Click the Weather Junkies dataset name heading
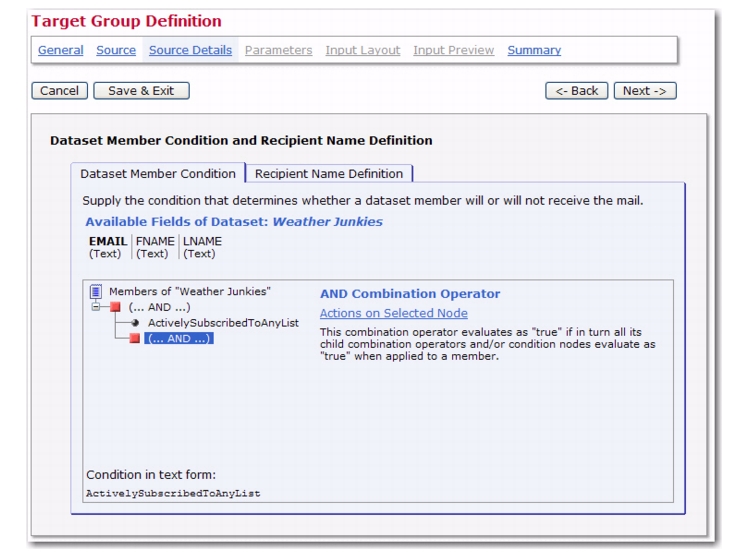This screenshot has width=743, height=557. pyautogui.click(x=327, y=221)
